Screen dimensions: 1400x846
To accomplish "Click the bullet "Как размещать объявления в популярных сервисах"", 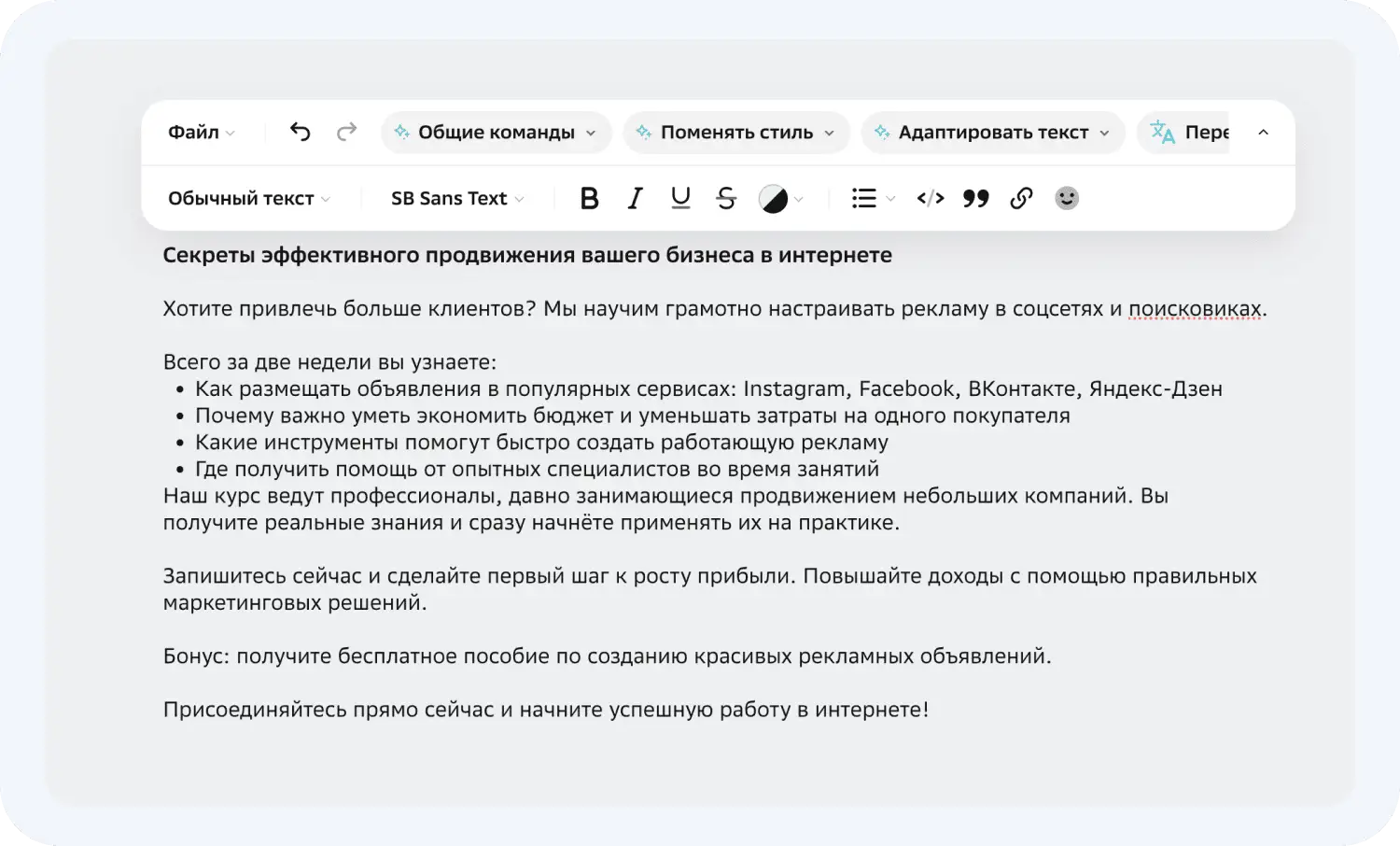I will tap(708, 388).
